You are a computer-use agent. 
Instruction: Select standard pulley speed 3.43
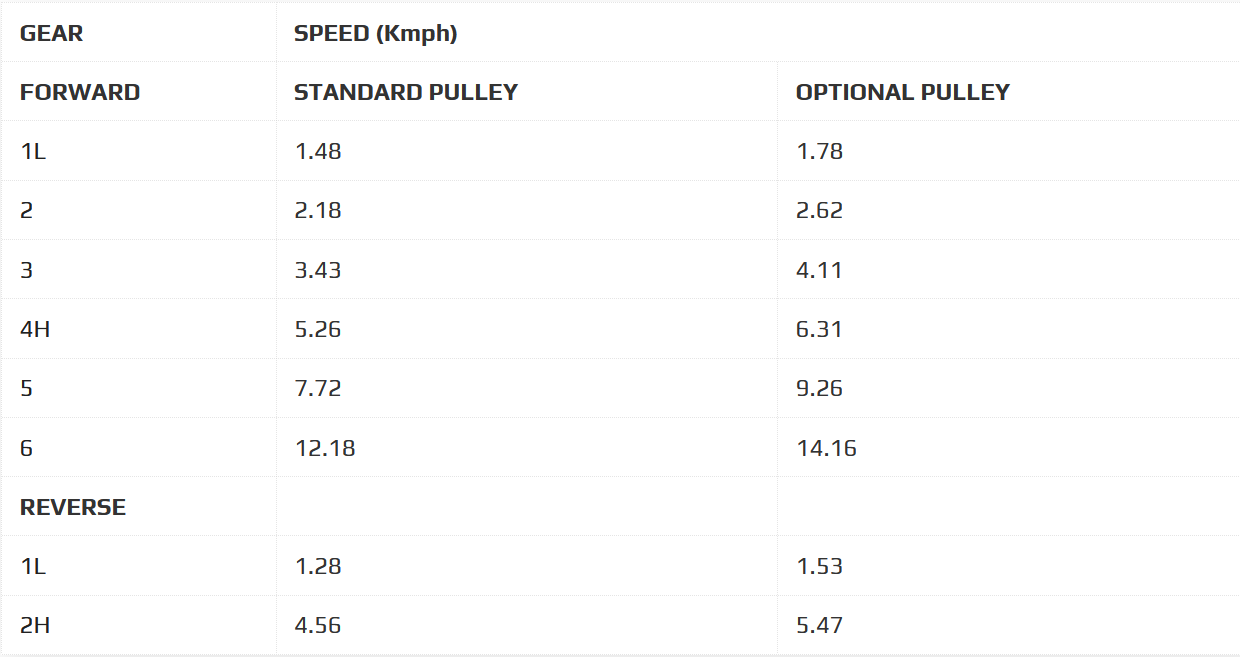point(318,270)
